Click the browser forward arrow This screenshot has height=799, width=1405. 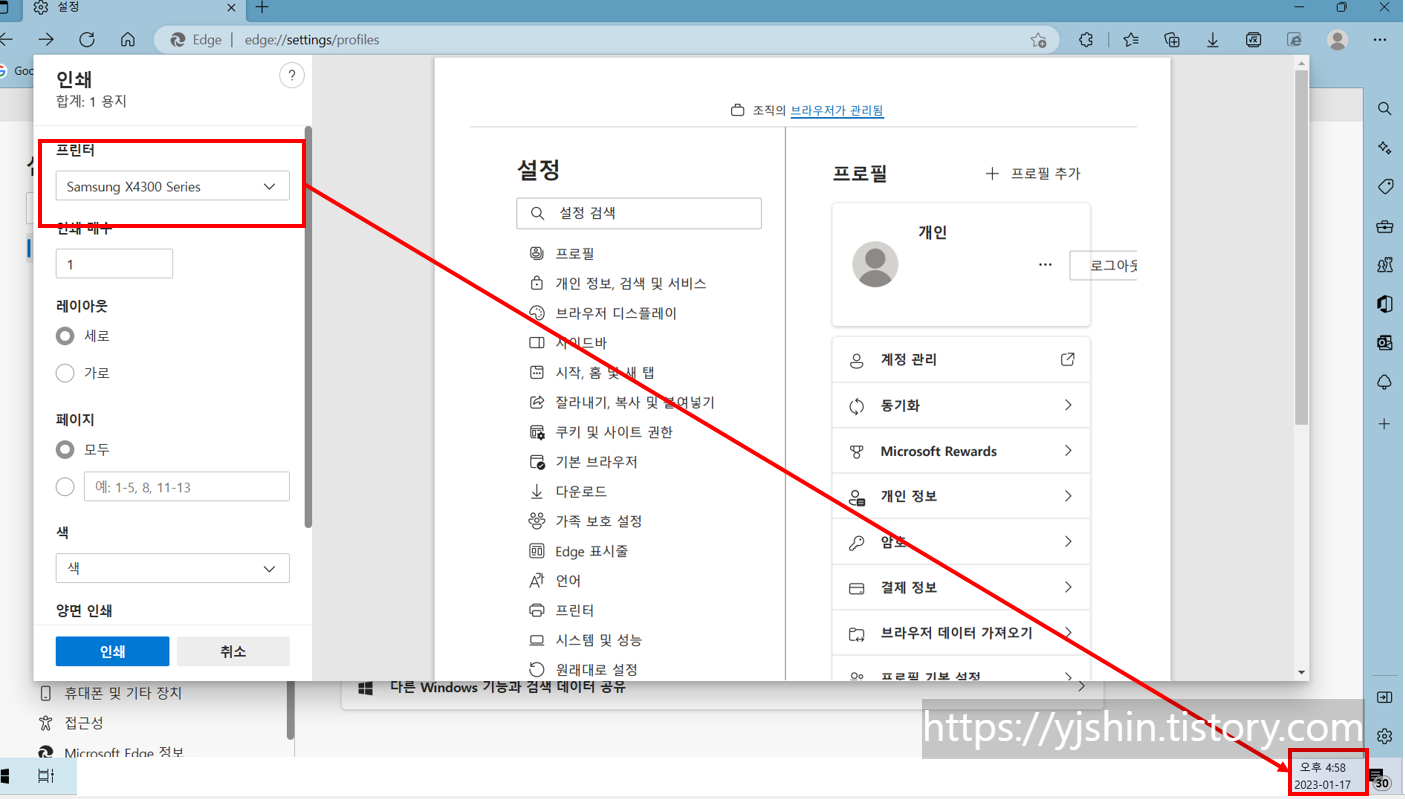46,40
